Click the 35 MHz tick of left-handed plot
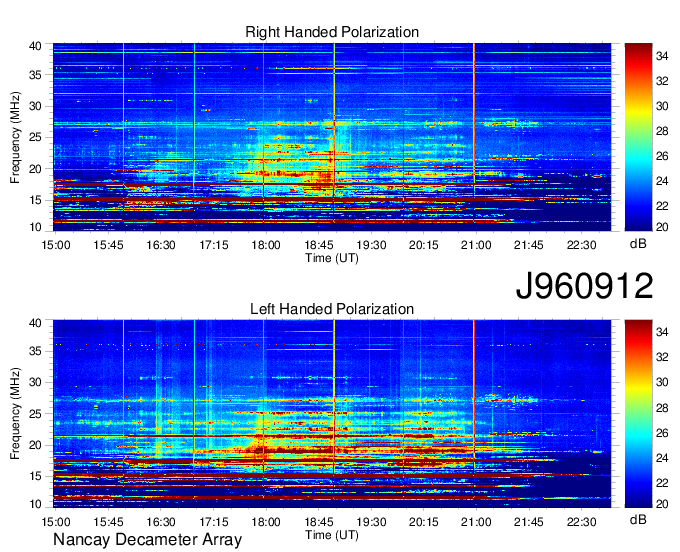This screenshot has height=552, width=680. click(35, 351)
